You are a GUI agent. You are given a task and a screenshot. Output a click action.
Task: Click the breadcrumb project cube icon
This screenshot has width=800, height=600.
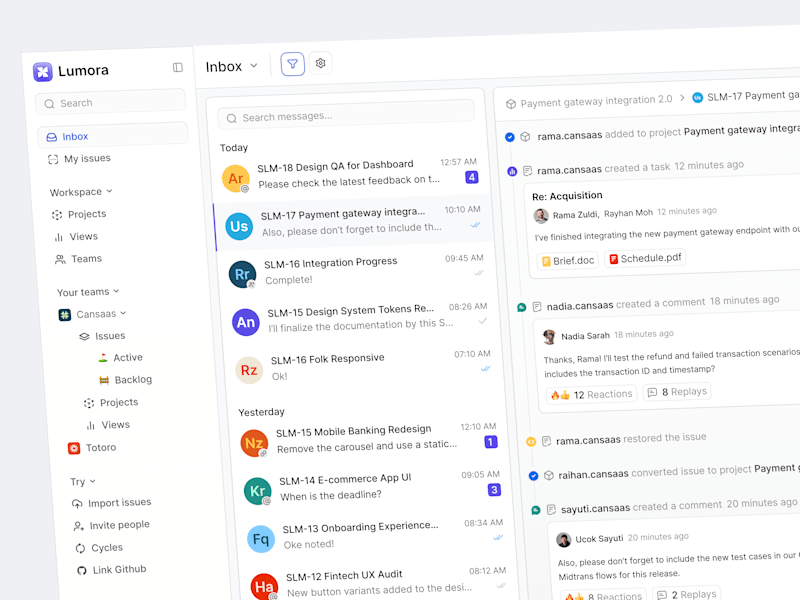point(511,104)
